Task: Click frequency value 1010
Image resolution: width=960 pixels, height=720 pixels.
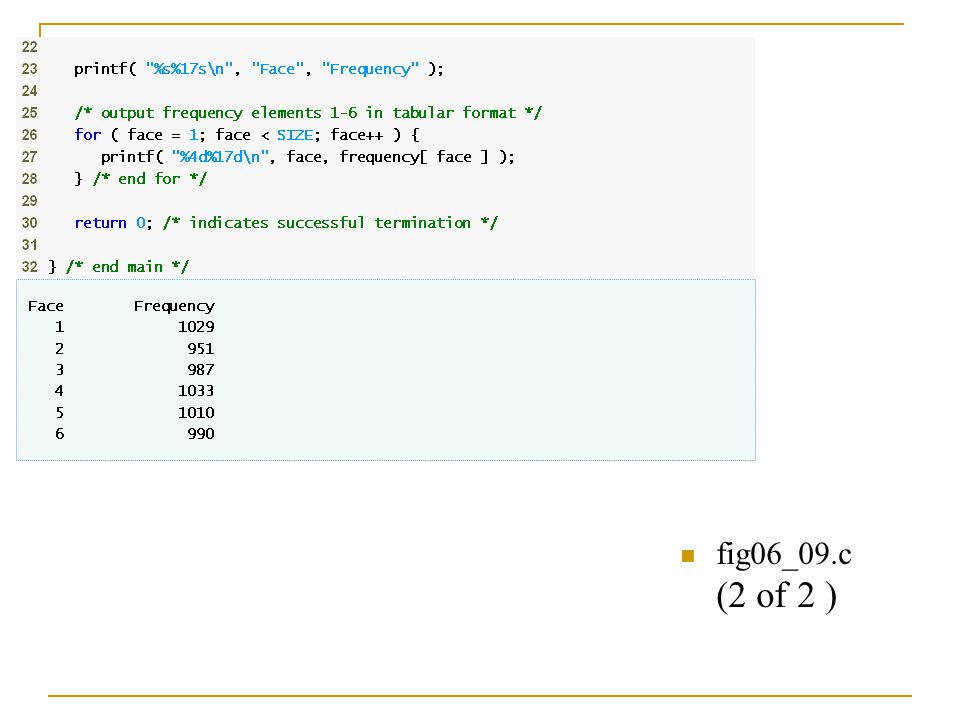Action: click(x=196, y=413)
